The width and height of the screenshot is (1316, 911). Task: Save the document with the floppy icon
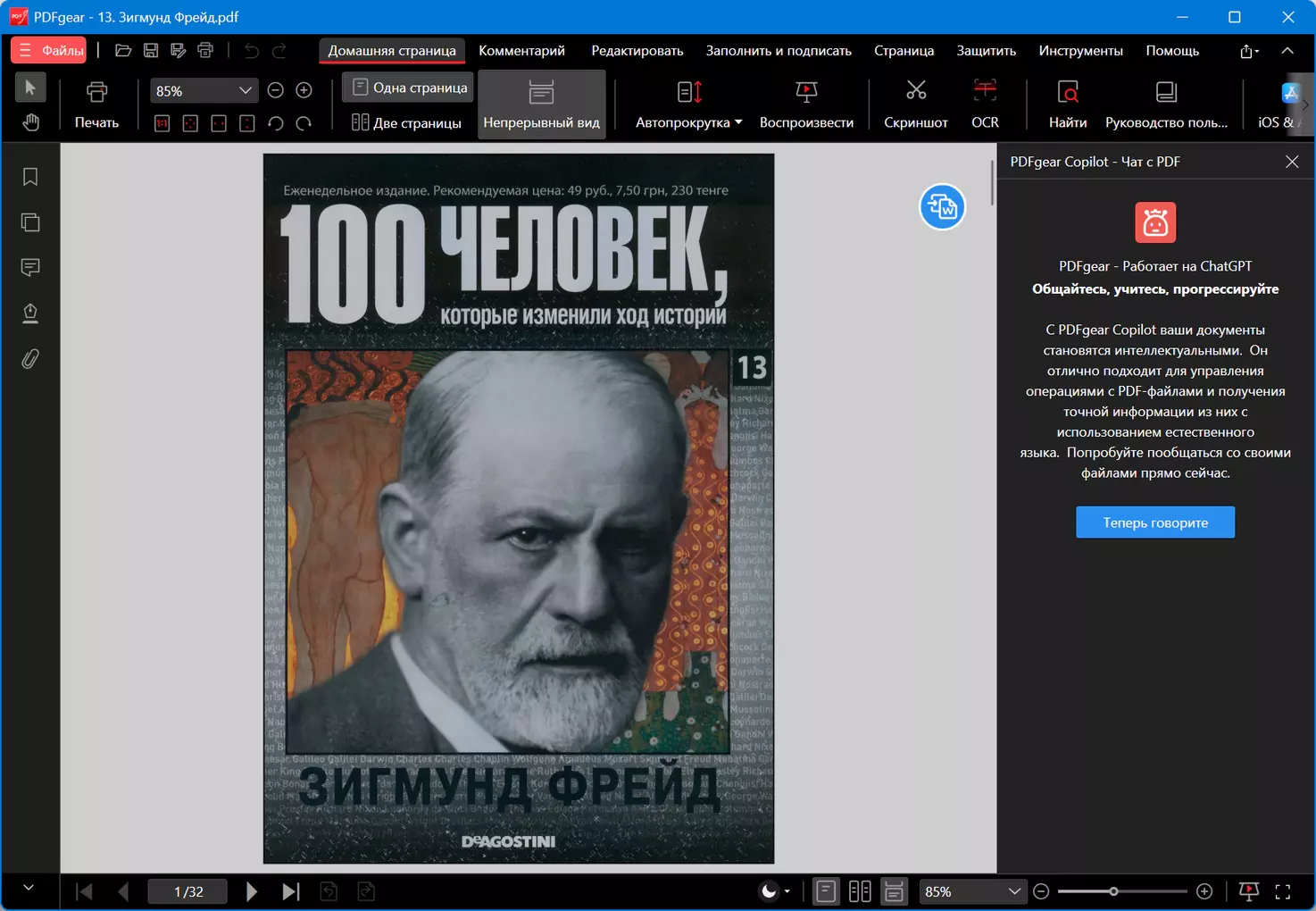151,51
